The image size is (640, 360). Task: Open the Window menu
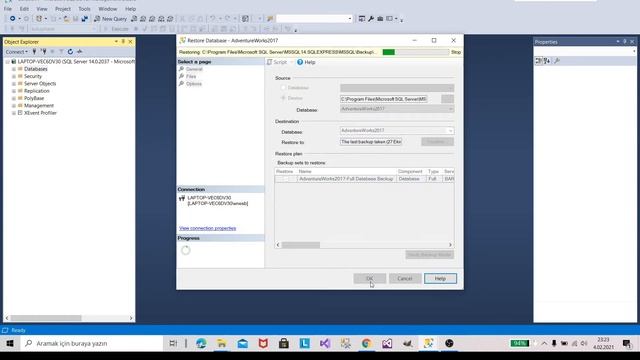107,9
